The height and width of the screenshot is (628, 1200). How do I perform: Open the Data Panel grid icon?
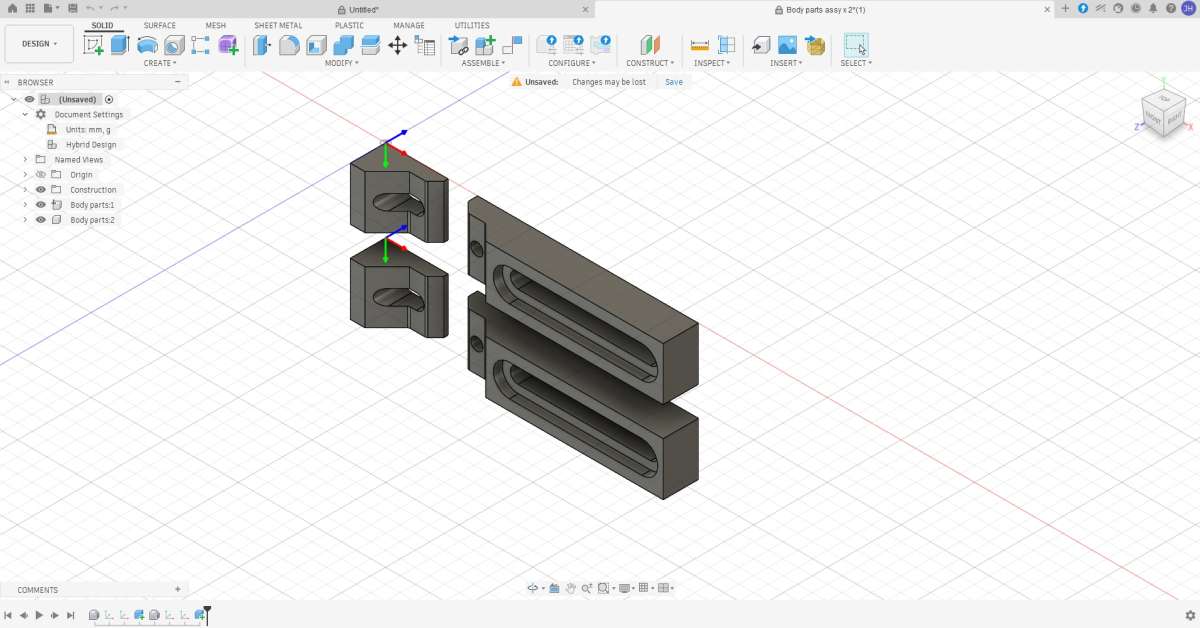coord(30,8)
